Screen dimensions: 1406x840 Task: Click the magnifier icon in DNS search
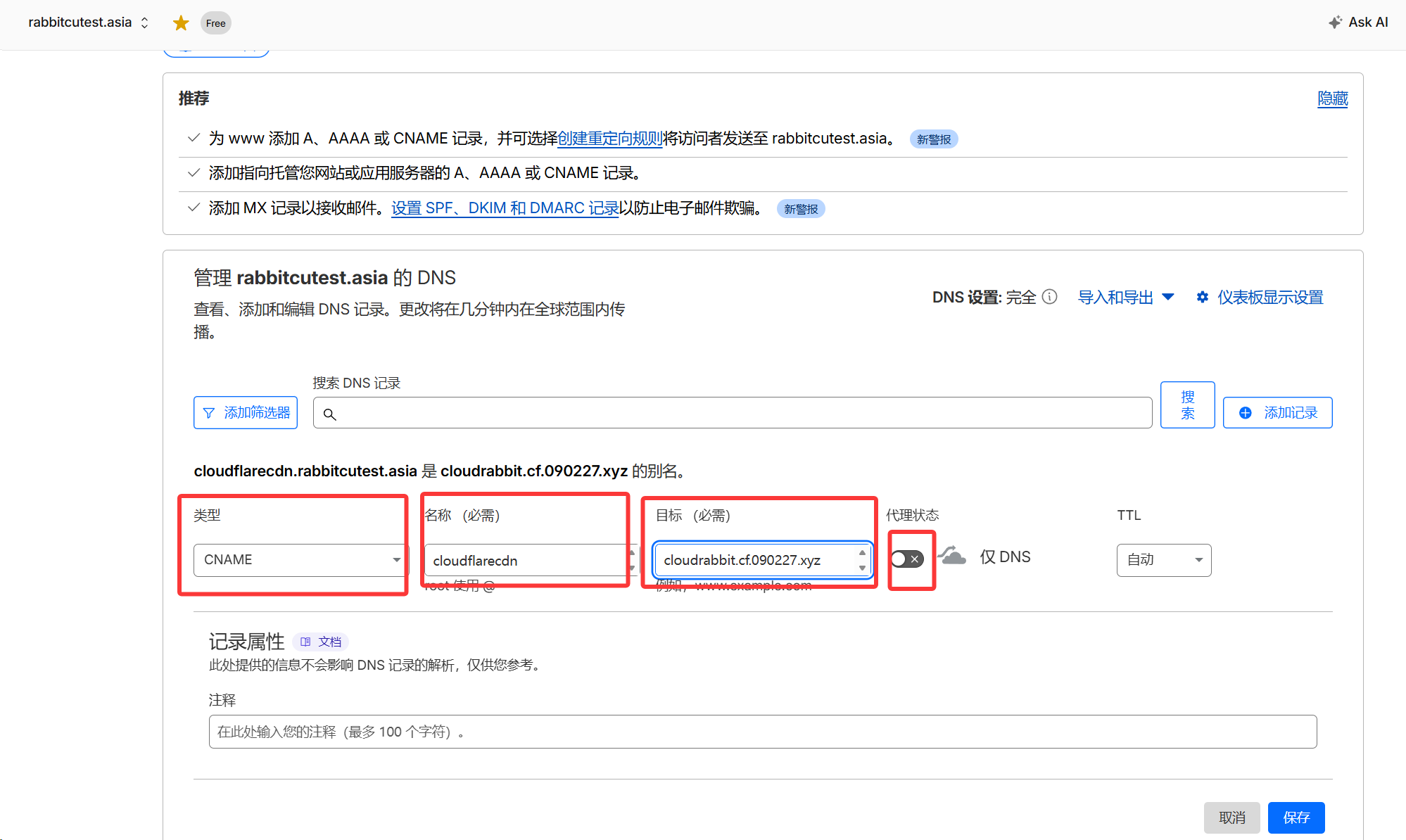(x=329, y=414)
